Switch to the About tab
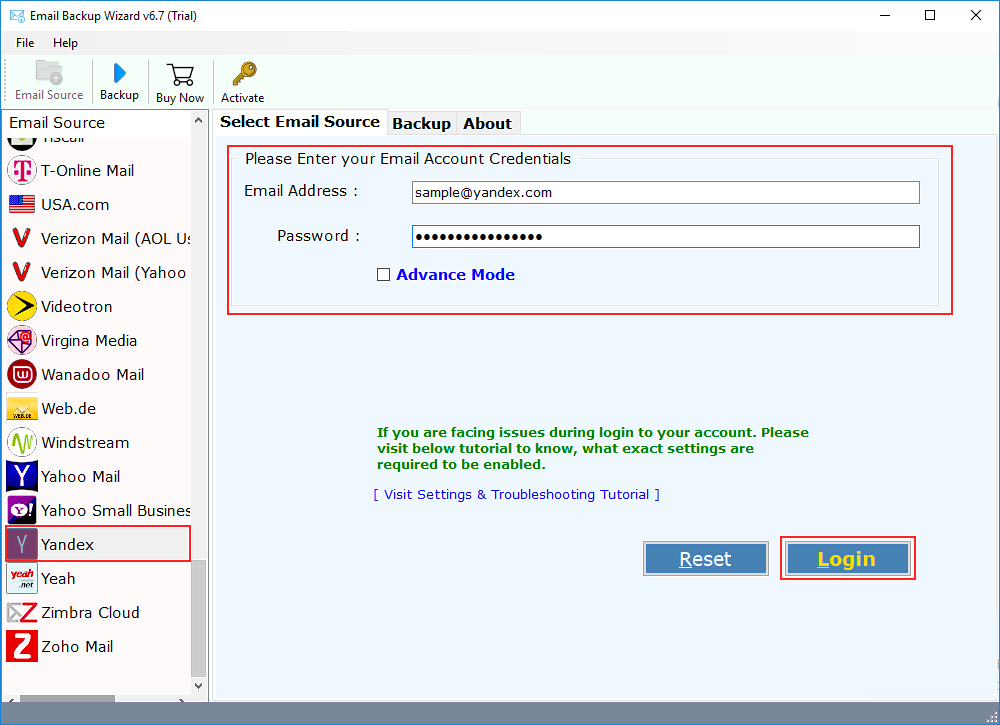 point(488,124)
